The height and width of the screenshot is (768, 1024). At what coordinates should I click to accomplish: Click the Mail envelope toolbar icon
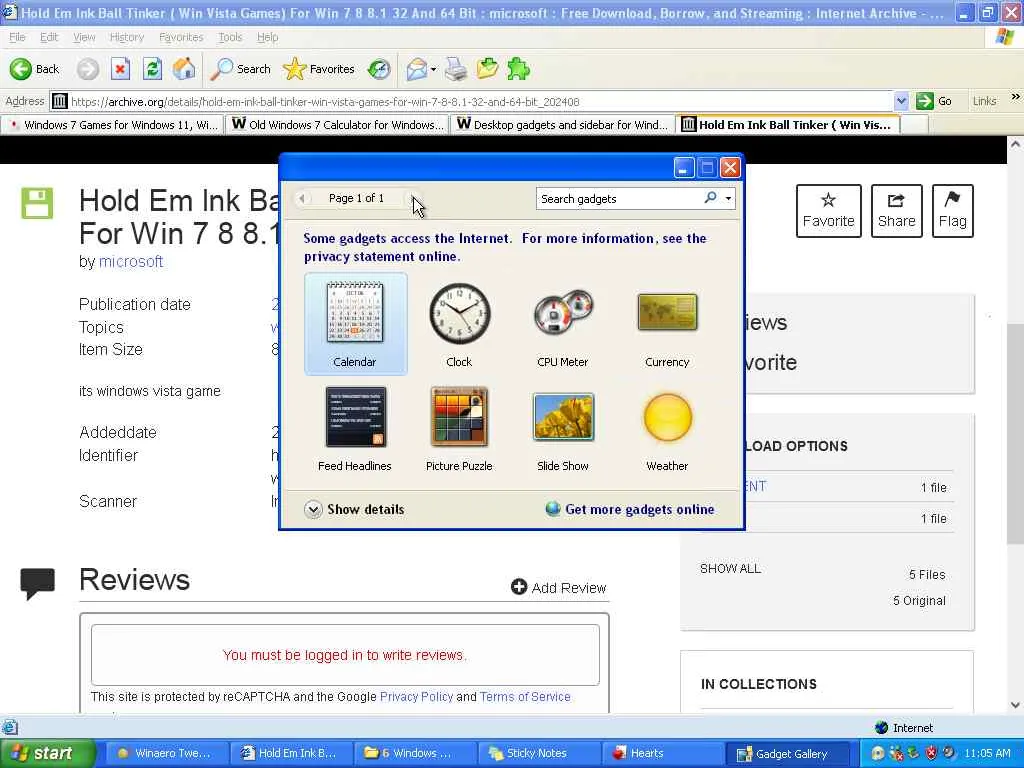coord(417,69)
